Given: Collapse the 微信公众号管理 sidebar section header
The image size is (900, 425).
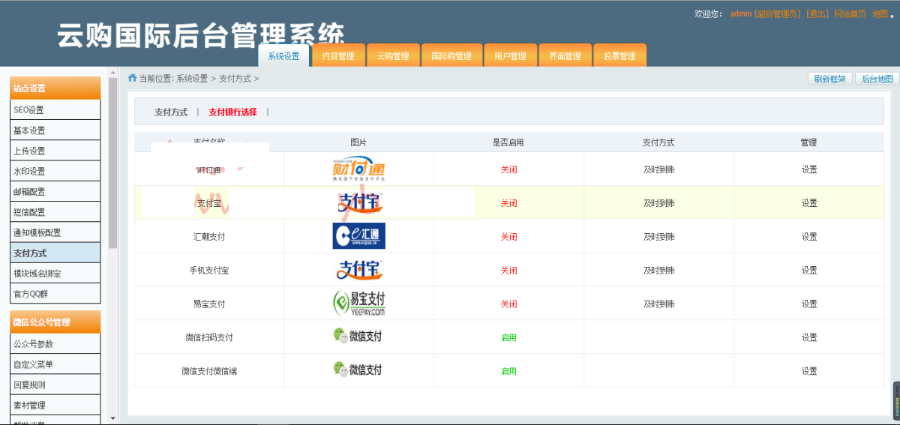Looking at the screenshot, I should click(55, 322).
